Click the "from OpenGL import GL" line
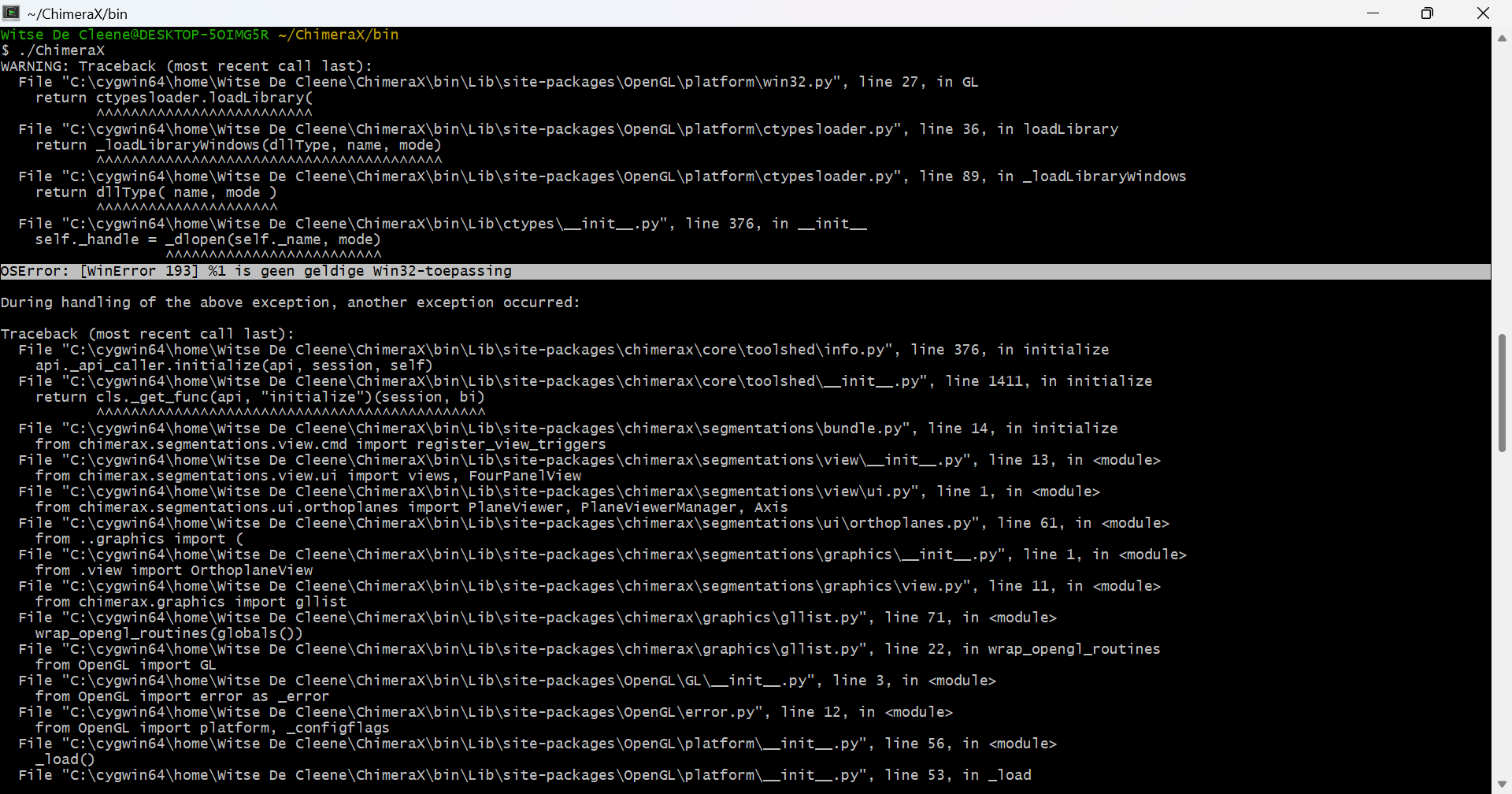This screenshot has width=1512, height=794. [x=125, y=665]
